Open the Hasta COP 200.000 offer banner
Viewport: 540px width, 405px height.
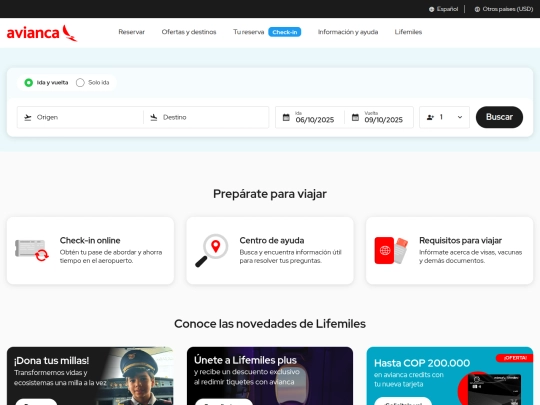[450, 376]
